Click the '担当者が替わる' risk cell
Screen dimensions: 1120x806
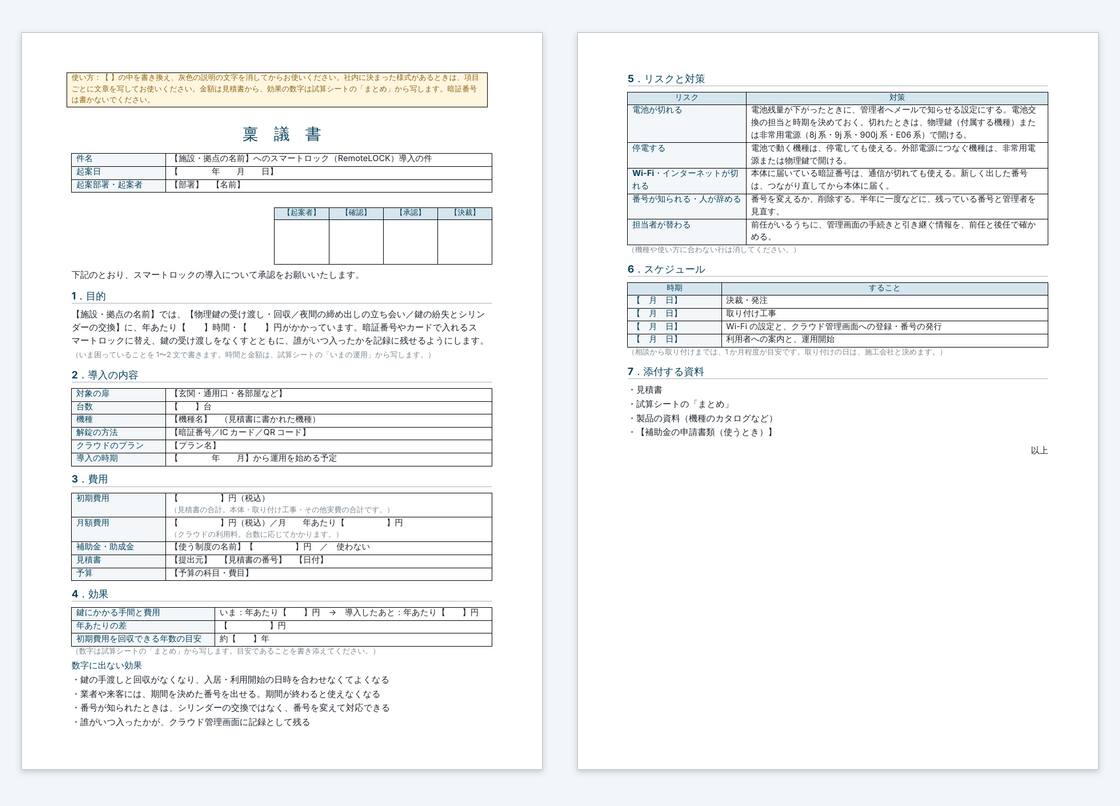coord(686,232)
